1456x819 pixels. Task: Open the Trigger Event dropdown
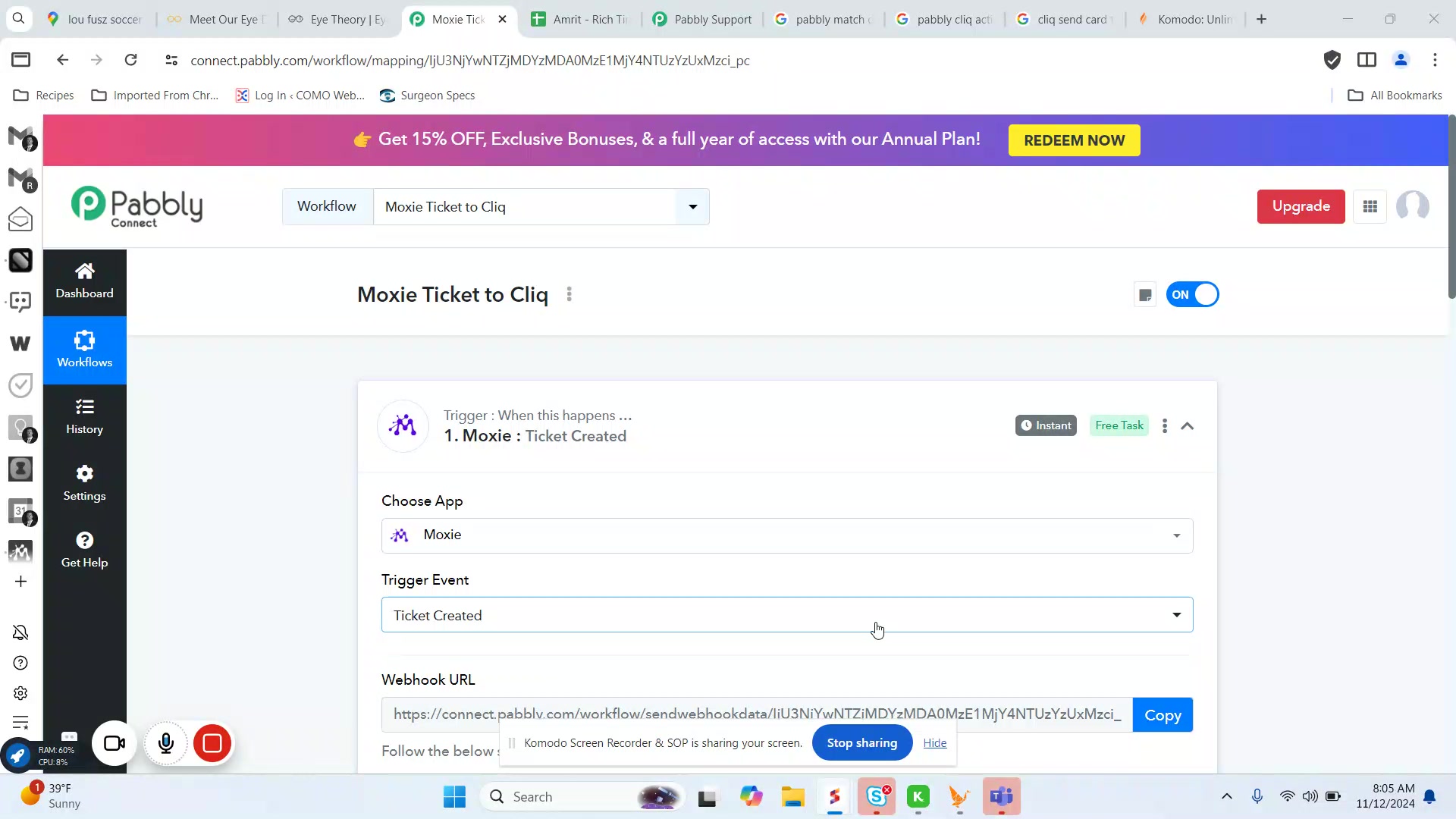tap(787, 615)
